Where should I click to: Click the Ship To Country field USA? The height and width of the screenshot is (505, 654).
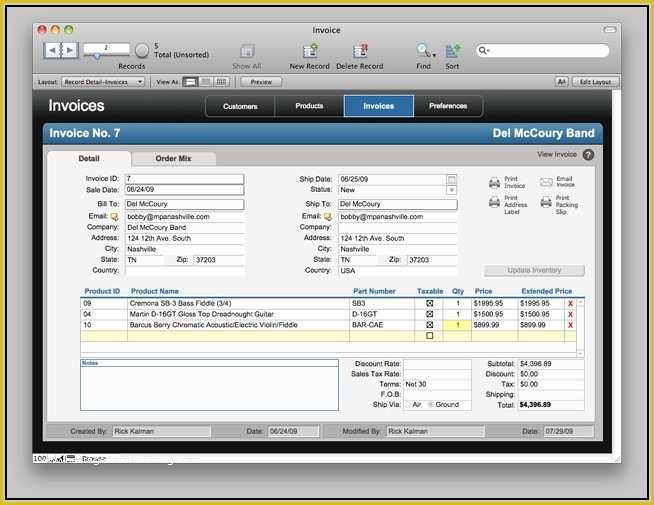pos(398,271)
